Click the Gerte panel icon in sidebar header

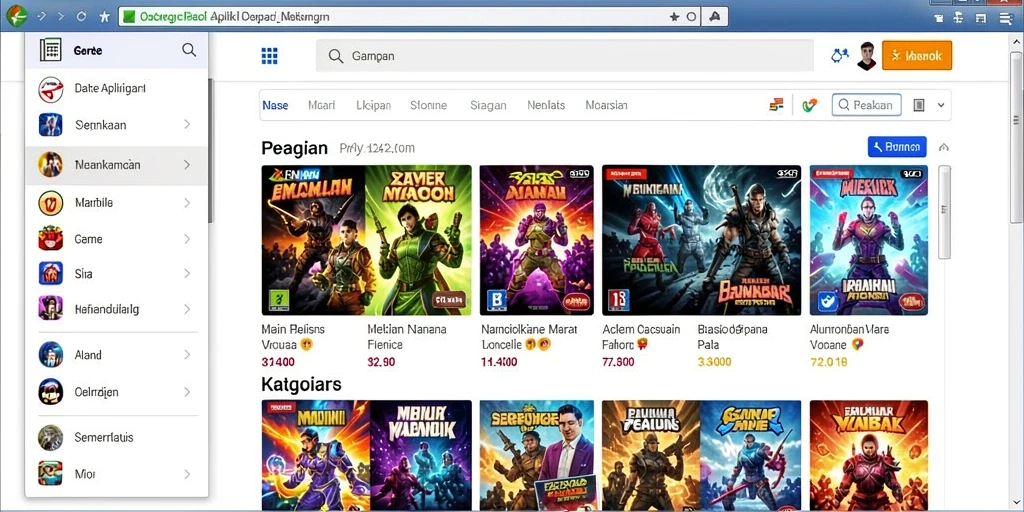[x=50, y=50]
